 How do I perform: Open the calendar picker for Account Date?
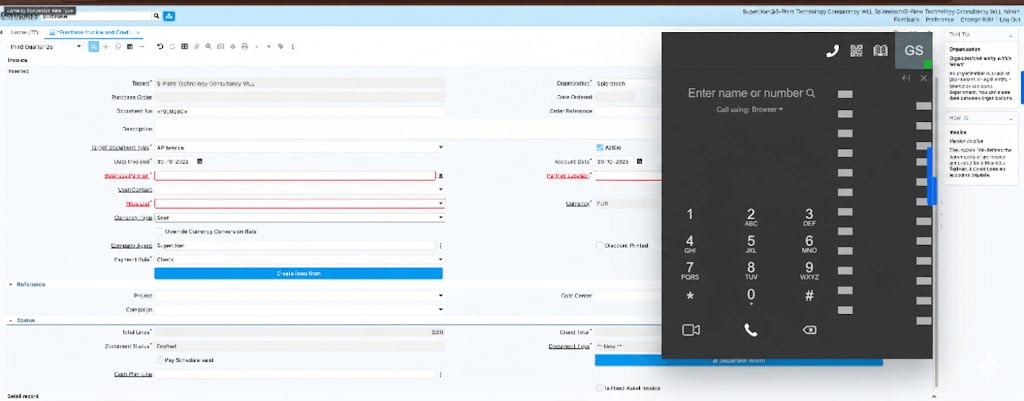point(640,161)
